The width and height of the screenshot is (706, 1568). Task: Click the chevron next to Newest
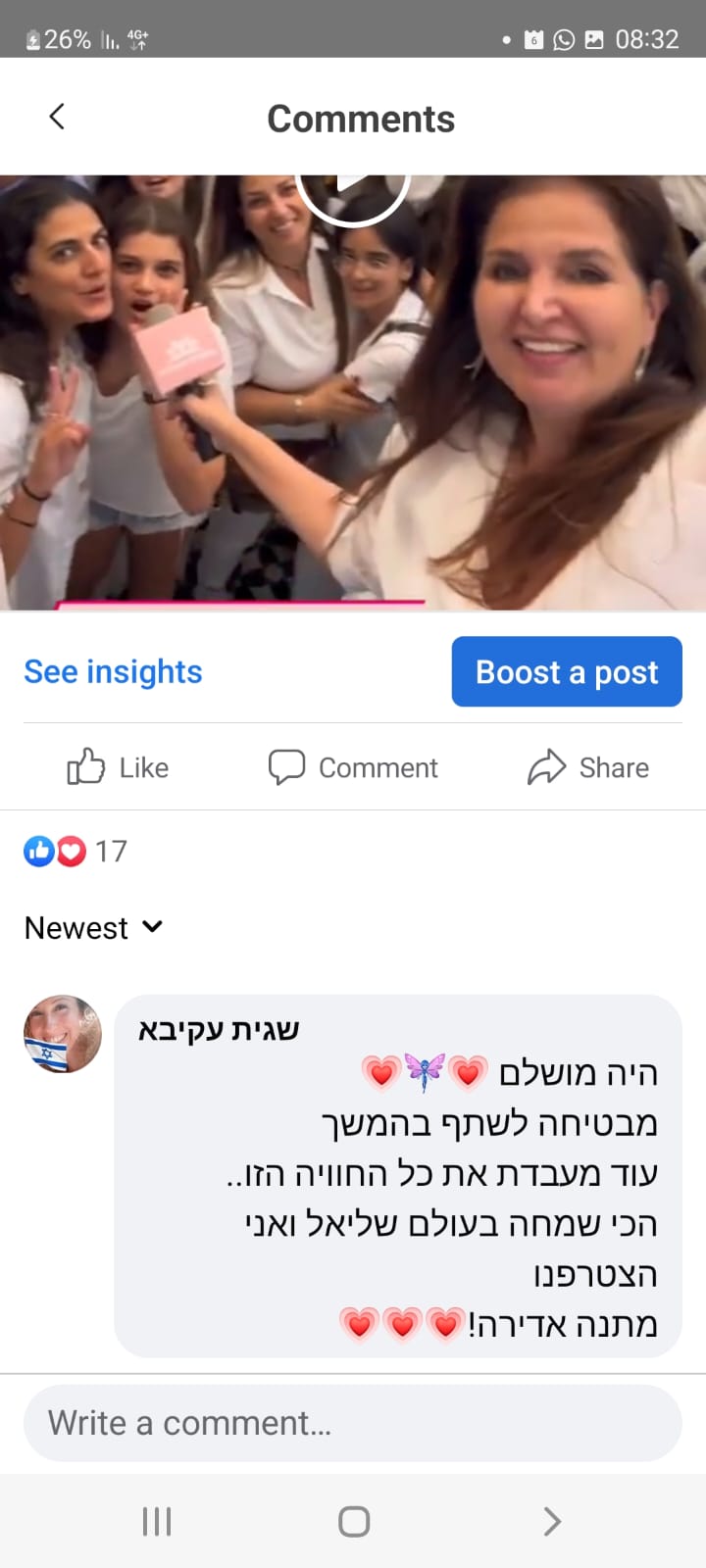click(x=152, y=926)
